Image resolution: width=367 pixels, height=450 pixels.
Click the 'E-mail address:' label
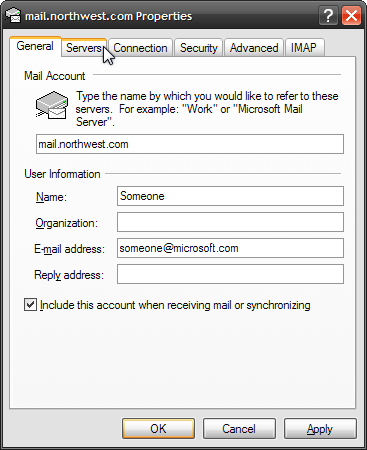tap(69, 249)
